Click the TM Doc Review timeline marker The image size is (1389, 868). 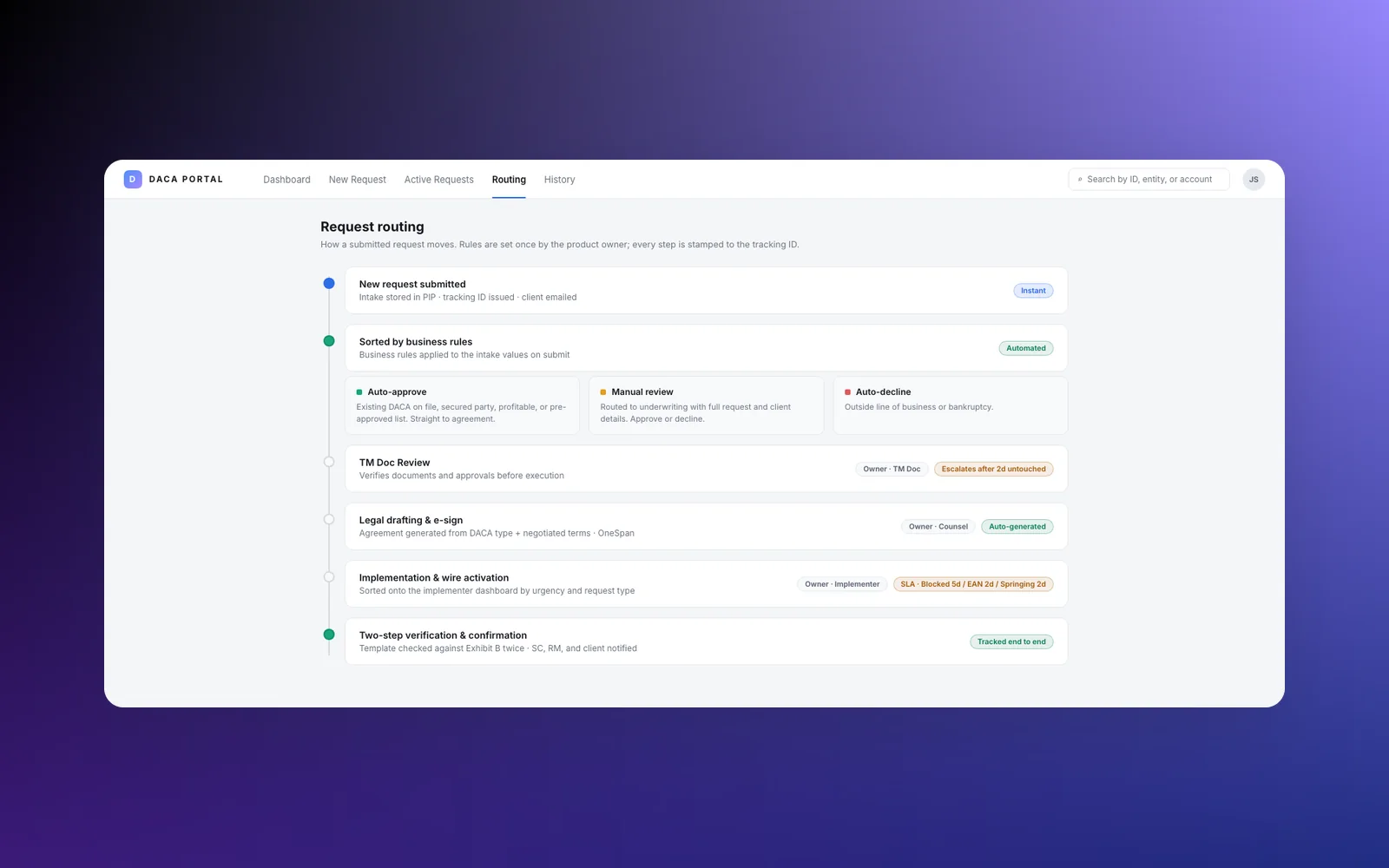tap(329, 462)
